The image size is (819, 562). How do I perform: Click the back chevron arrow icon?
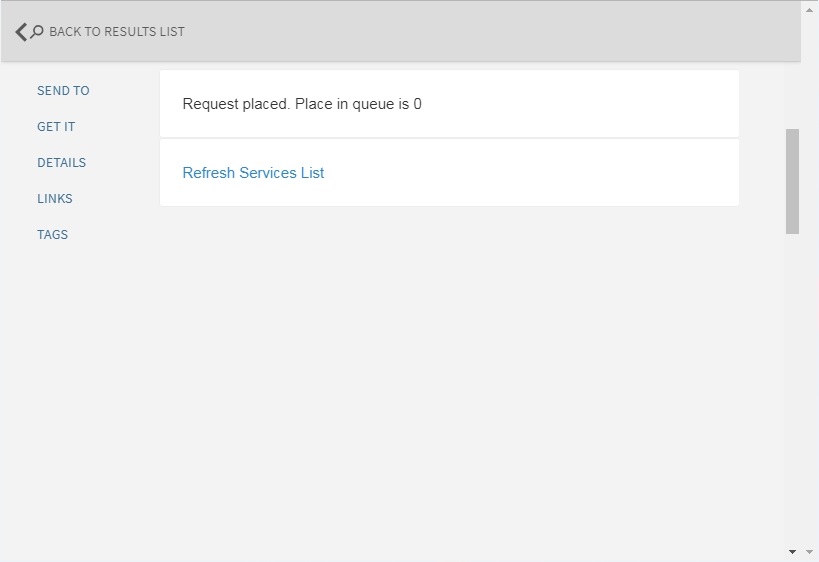coord(21,32)
